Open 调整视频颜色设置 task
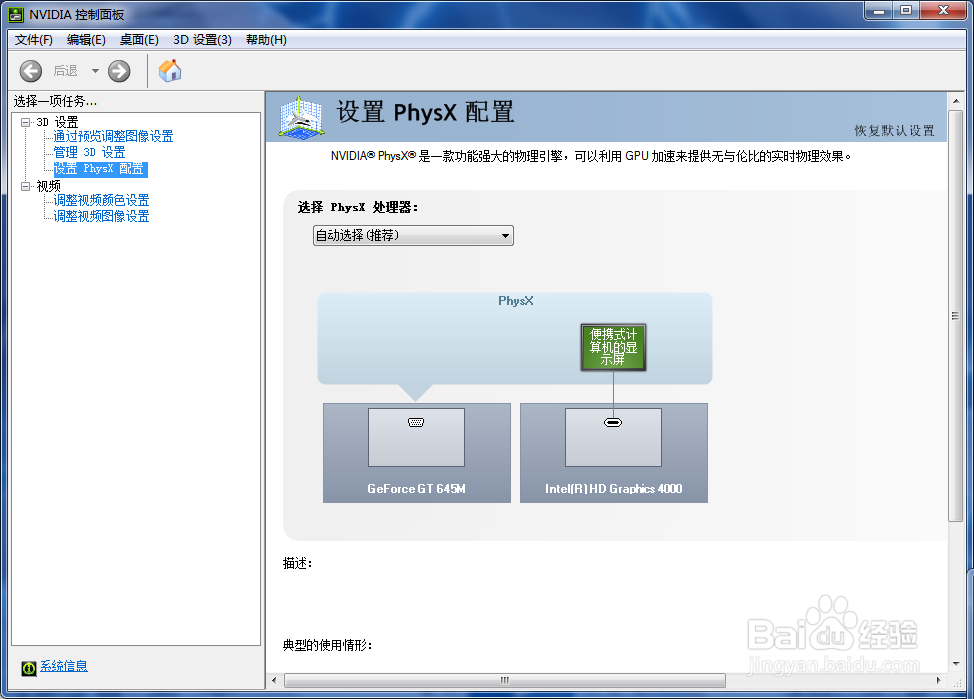Viewport: 974px width, 699px height. tap(101, 200)
